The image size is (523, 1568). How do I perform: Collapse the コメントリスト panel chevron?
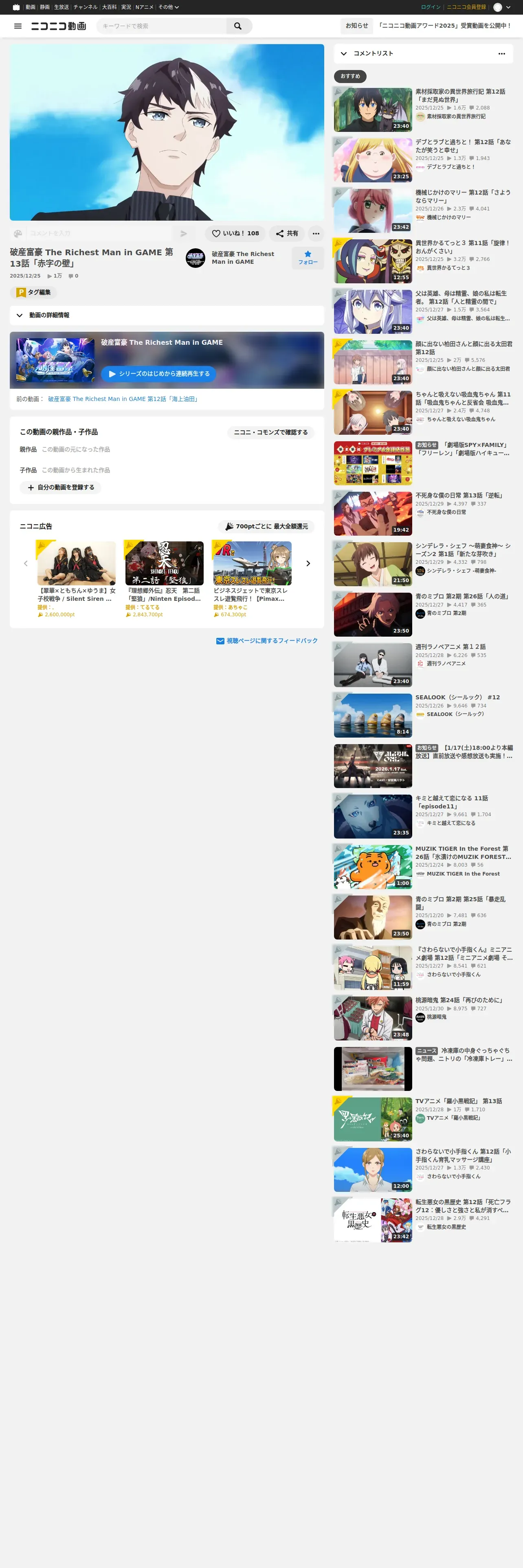click(344, 54)
